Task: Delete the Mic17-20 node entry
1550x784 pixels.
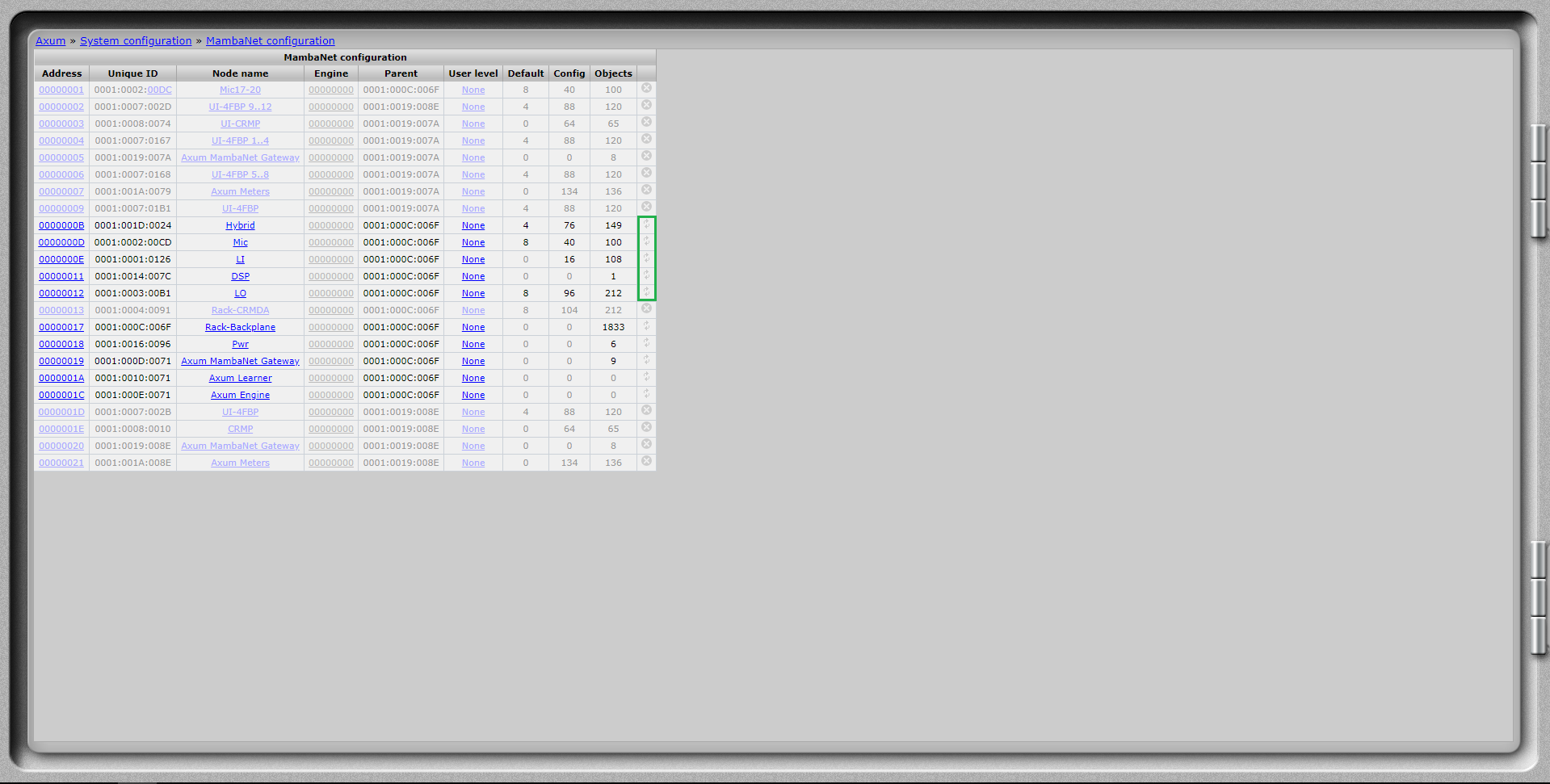Action: click(x=646, y=89)
